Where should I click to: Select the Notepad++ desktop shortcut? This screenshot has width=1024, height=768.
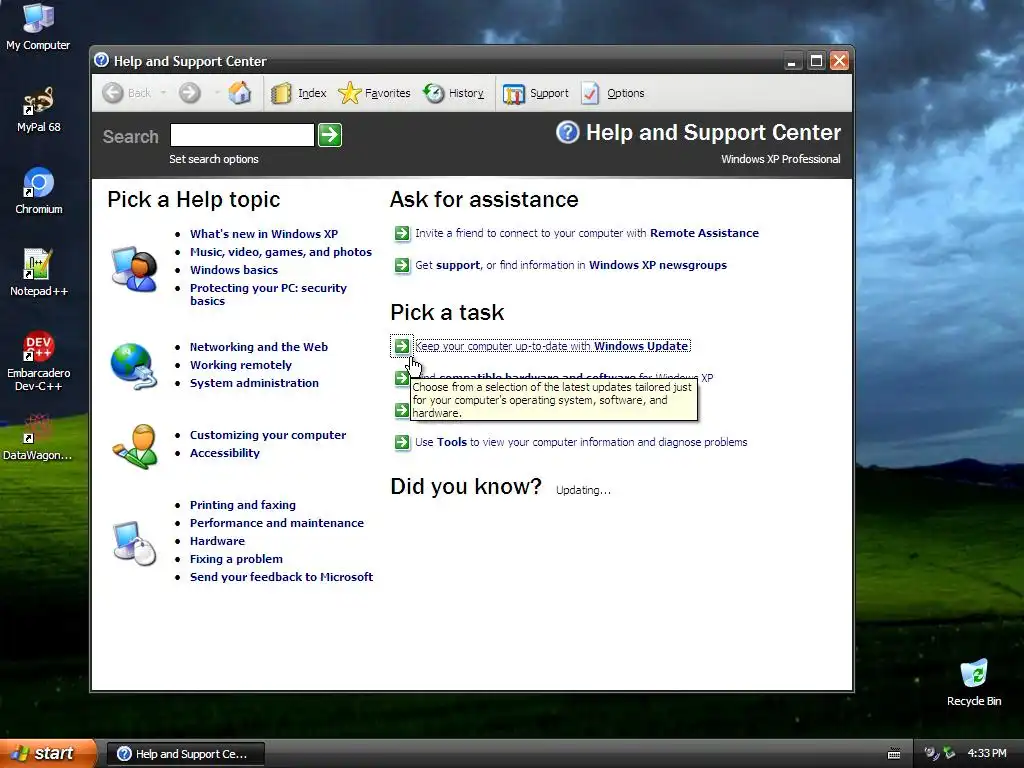click(x=39, y=273)
